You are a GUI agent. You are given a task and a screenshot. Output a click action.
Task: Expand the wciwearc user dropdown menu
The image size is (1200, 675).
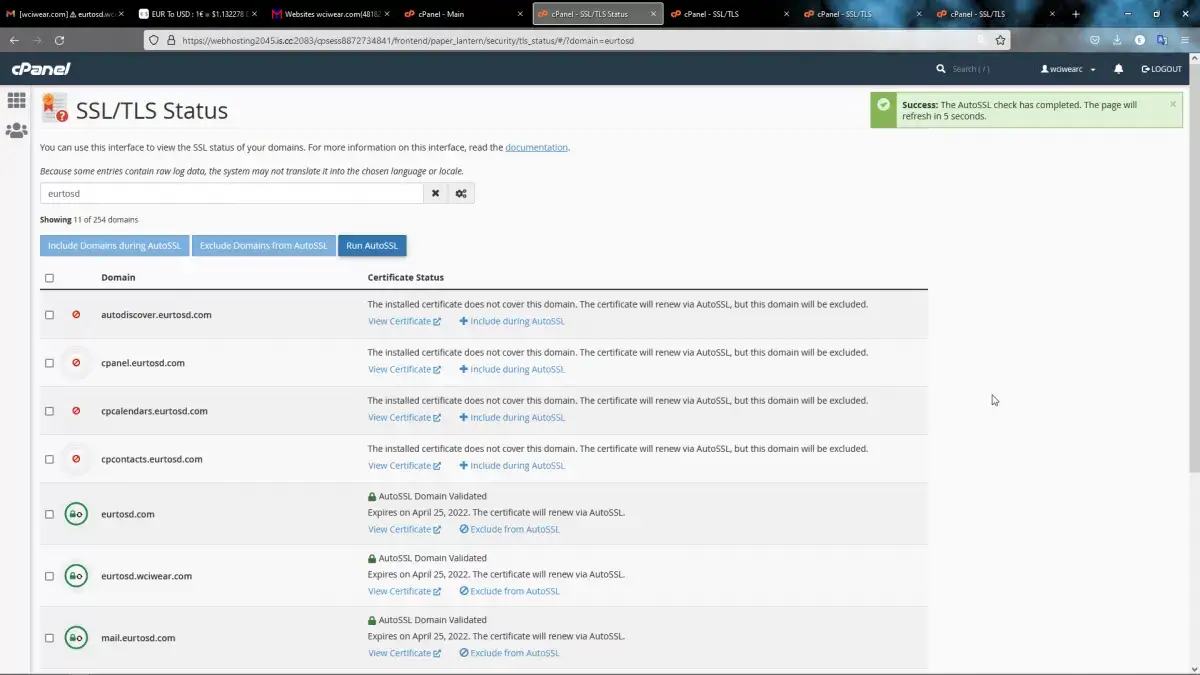(1068, 69)
